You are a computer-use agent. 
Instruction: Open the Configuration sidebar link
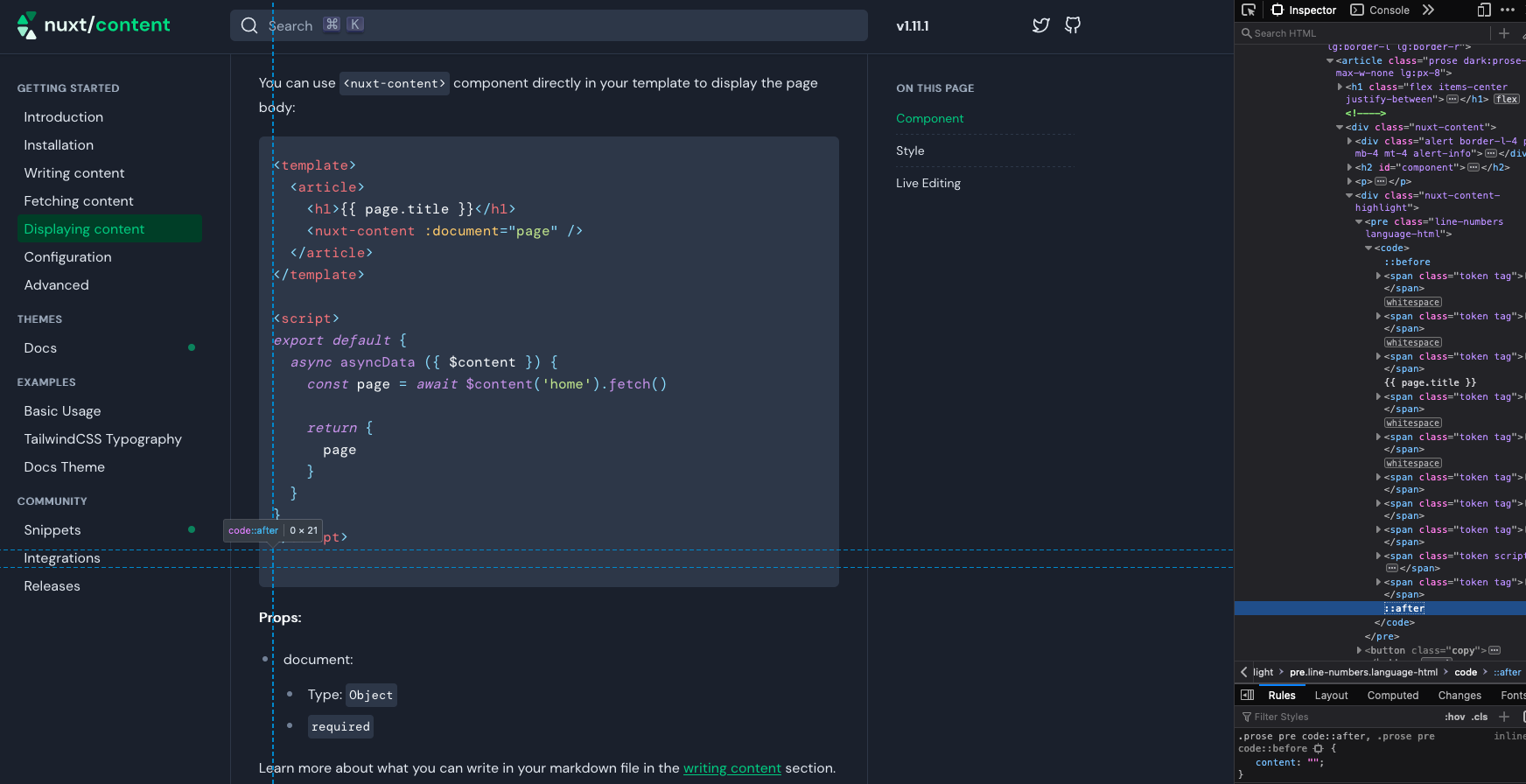coord(68,257)
